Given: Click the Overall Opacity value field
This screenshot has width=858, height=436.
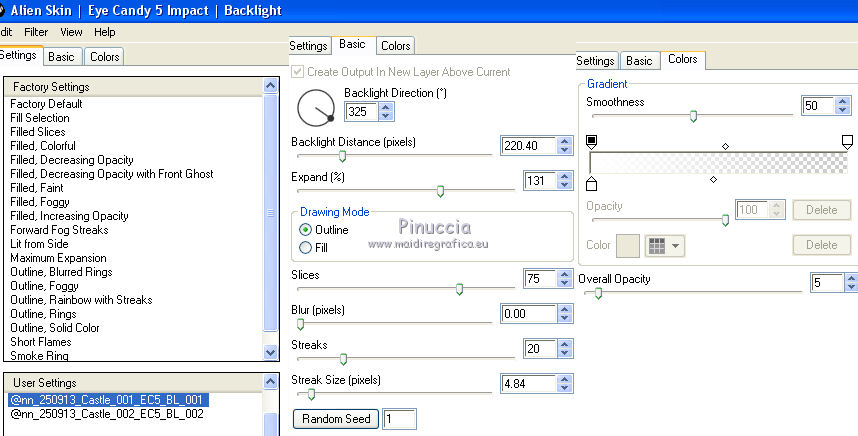Looking at the screenshot, I should pyautogui.click(x=827, y=282).
